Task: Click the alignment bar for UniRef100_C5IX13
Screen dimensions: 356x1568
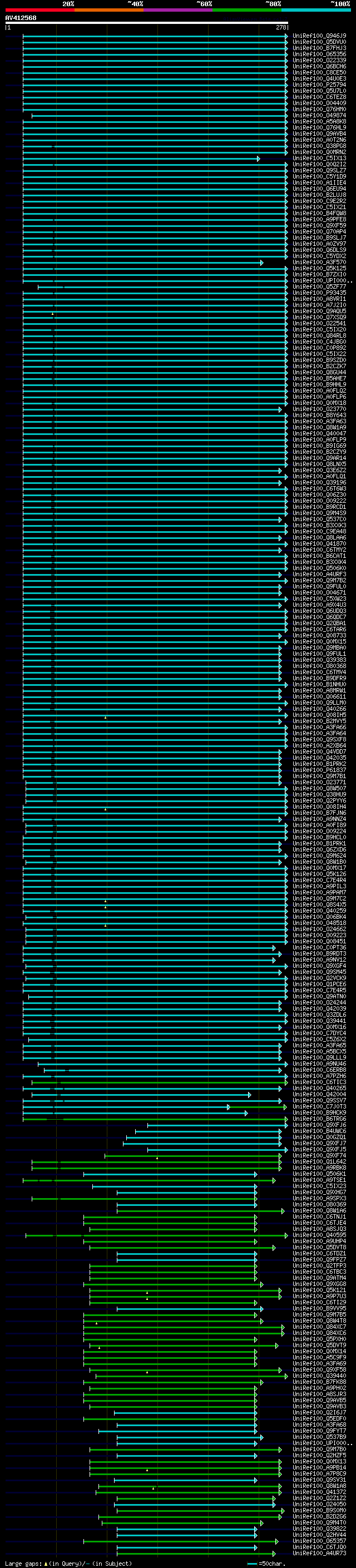Action: tap(141, 159)
